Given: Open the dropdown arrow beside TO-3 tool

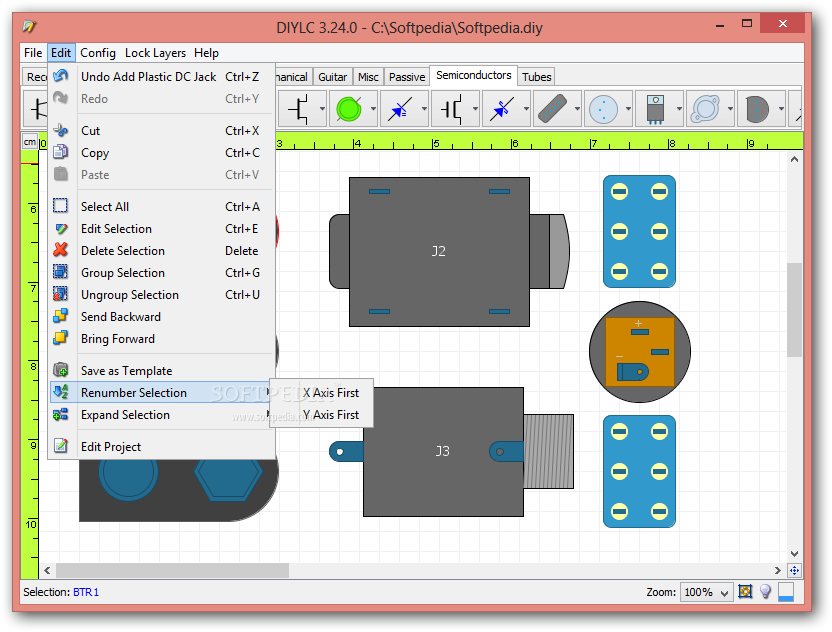Looking at the screenshot, I should [x=730, y=109].
